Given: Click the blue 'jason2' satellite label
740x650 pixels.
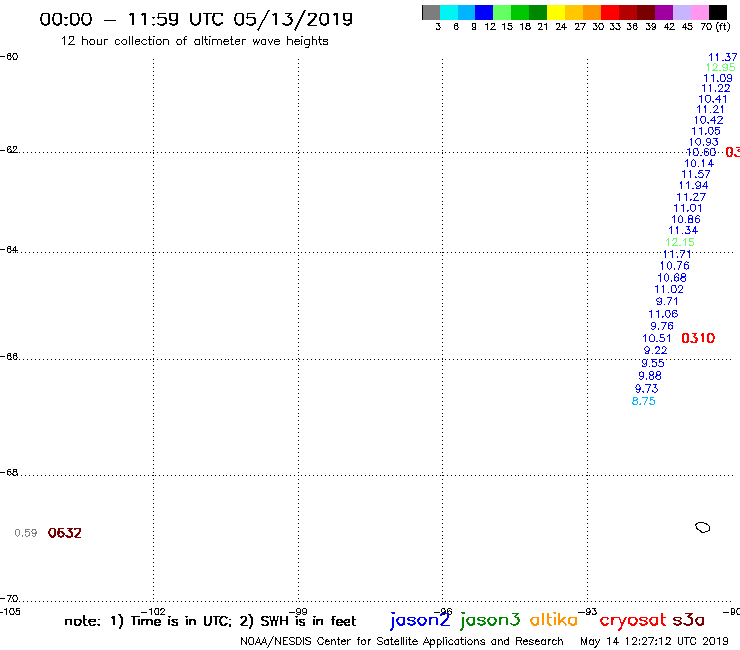Looking at the screenshot, I should 420,620.
